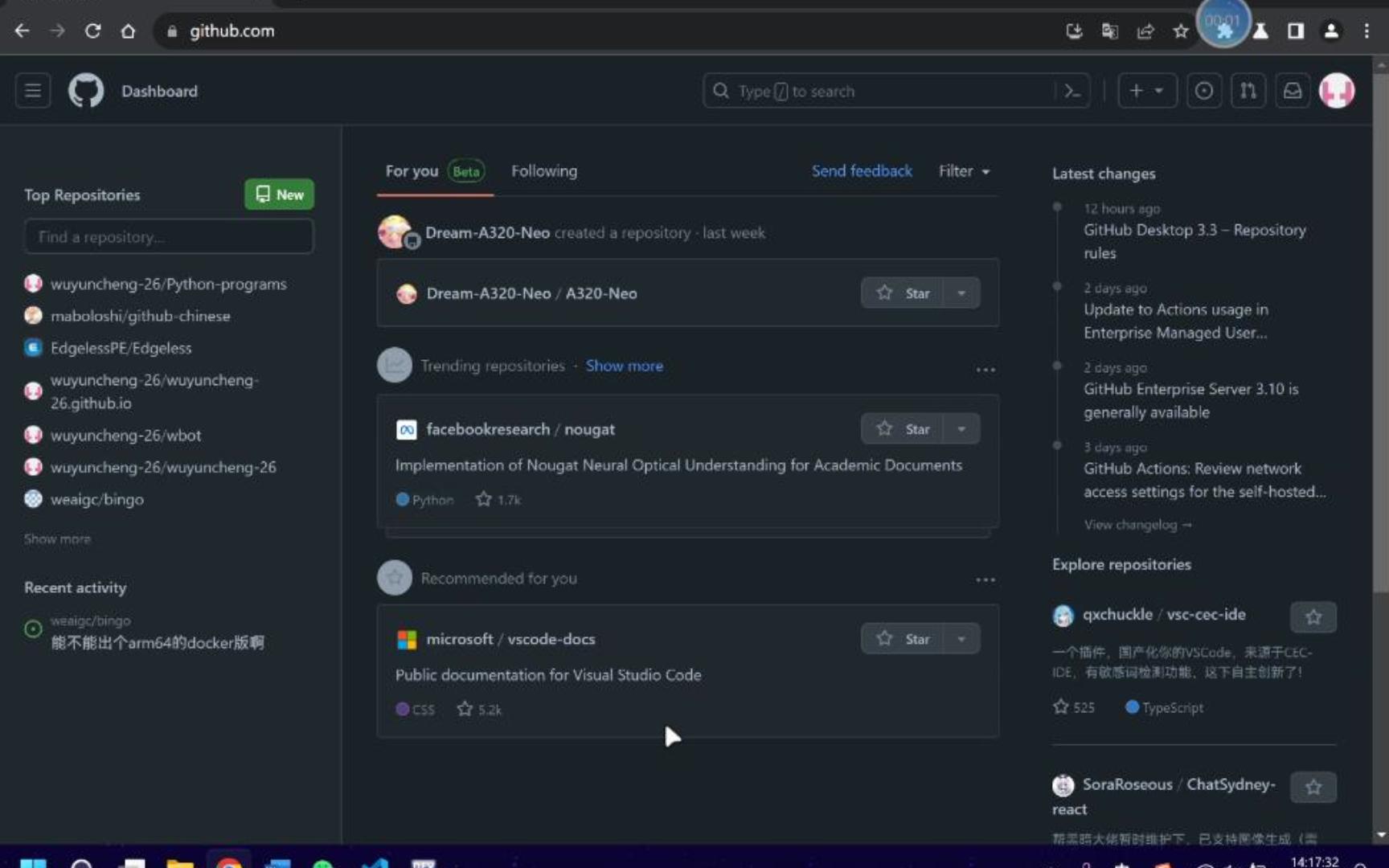Open the user profile avatar menu
Screen dimensions: 1389x868
[x=1337, y=91]
